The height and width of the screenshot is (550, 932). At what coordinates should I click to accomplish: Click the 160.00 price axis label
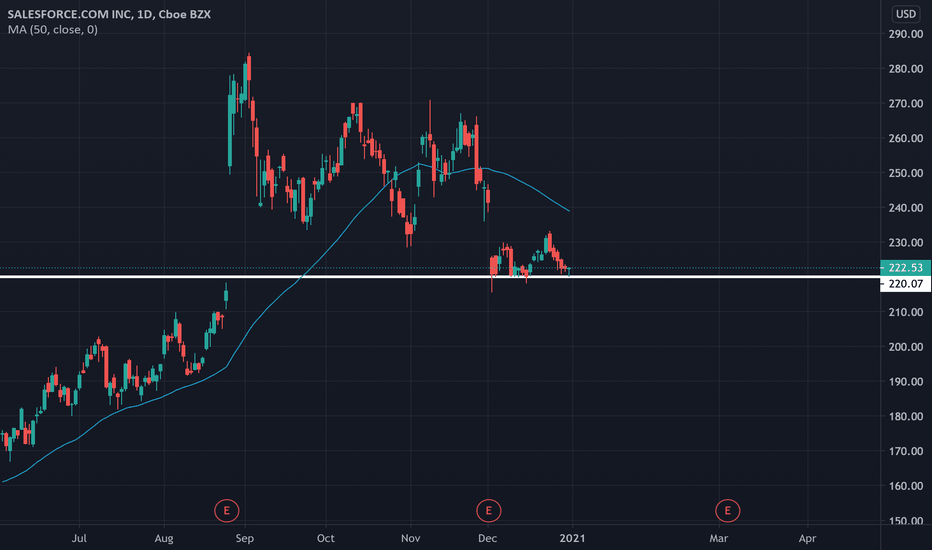(x=906, y=486)
